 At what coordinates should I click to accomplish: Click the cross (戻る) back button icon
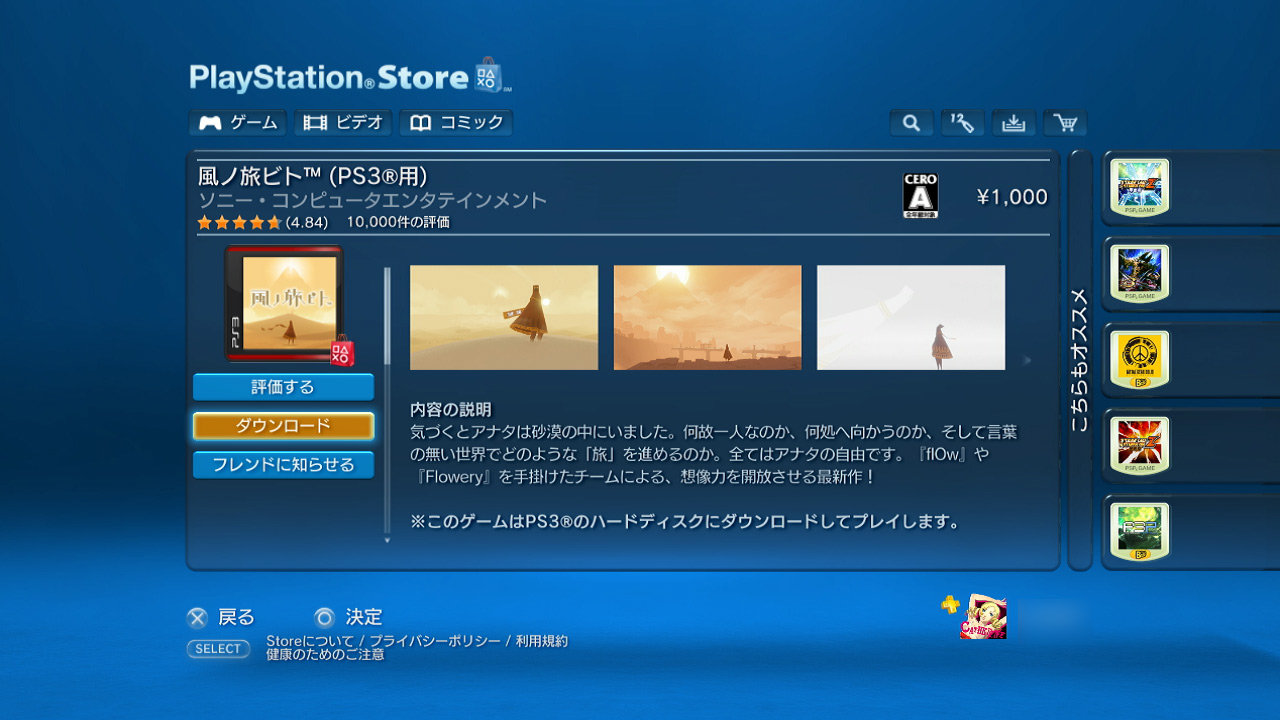click(199, 617)
